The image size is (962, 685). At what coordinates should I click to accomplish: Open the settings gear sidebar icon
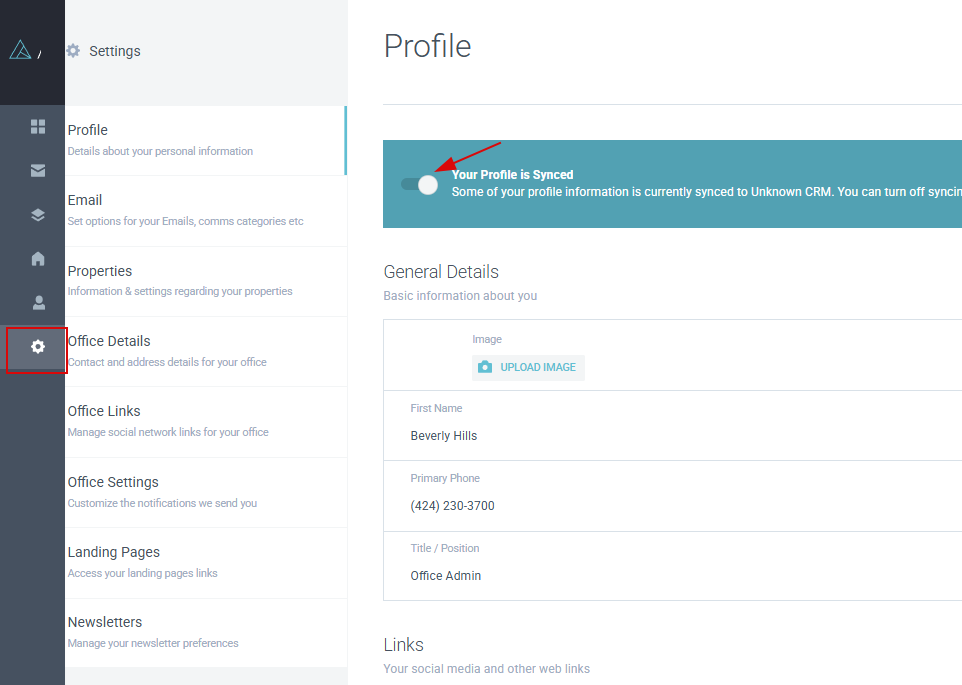pos(38,347)
